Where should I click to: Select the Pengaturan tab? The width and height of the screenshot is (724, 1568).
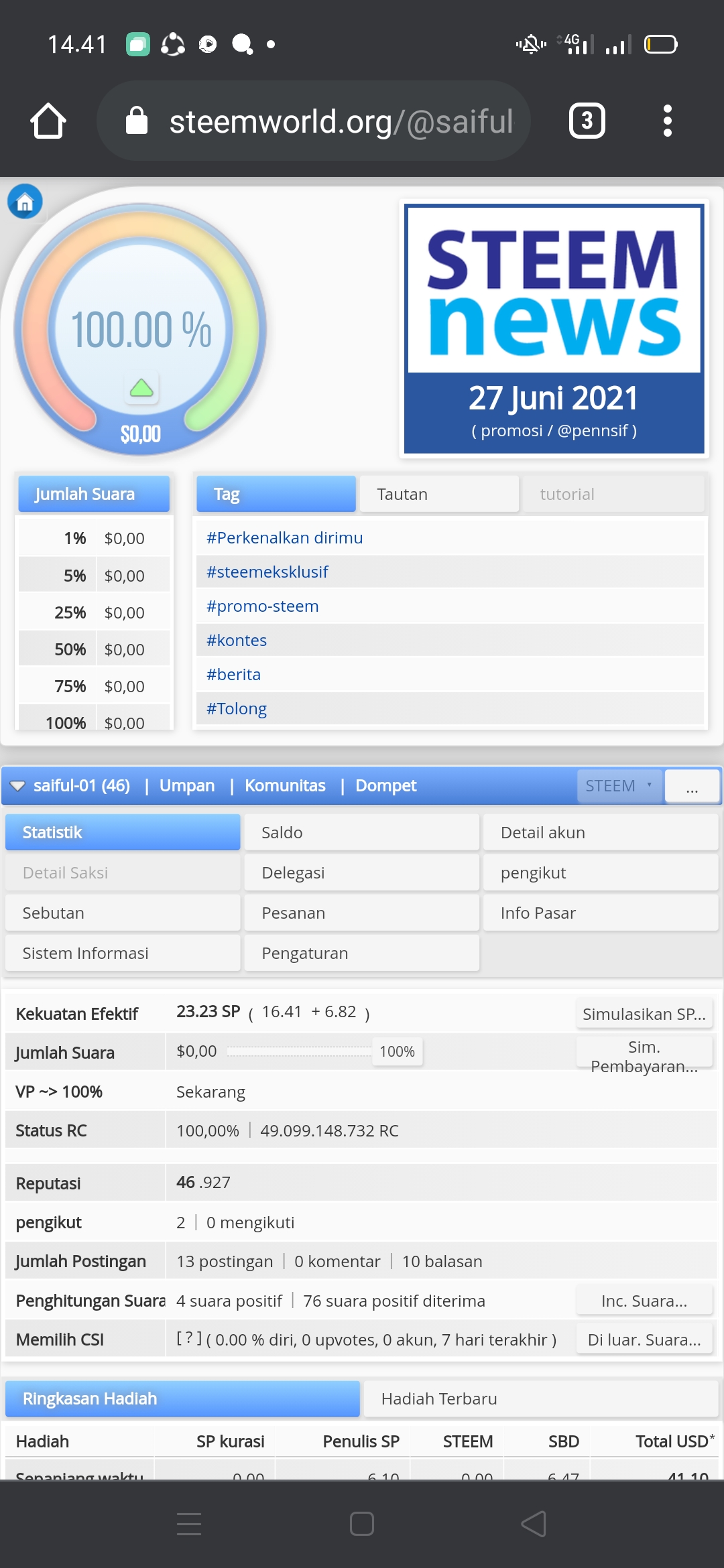pyautogui.click(x=362, y=953)
